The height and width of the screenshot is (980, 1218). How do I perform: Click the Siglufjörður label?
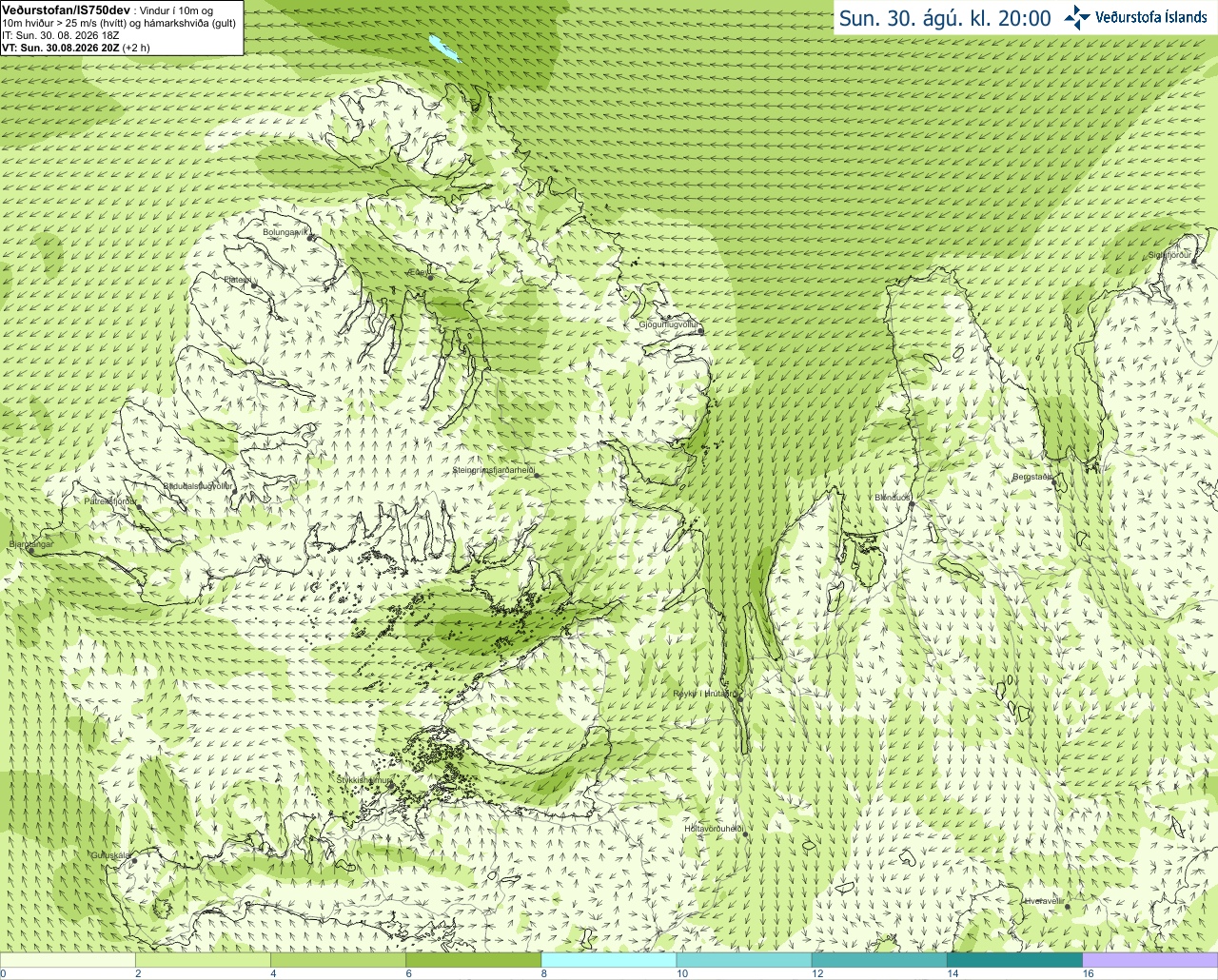pyautogui.click(x=1170, y=255)
